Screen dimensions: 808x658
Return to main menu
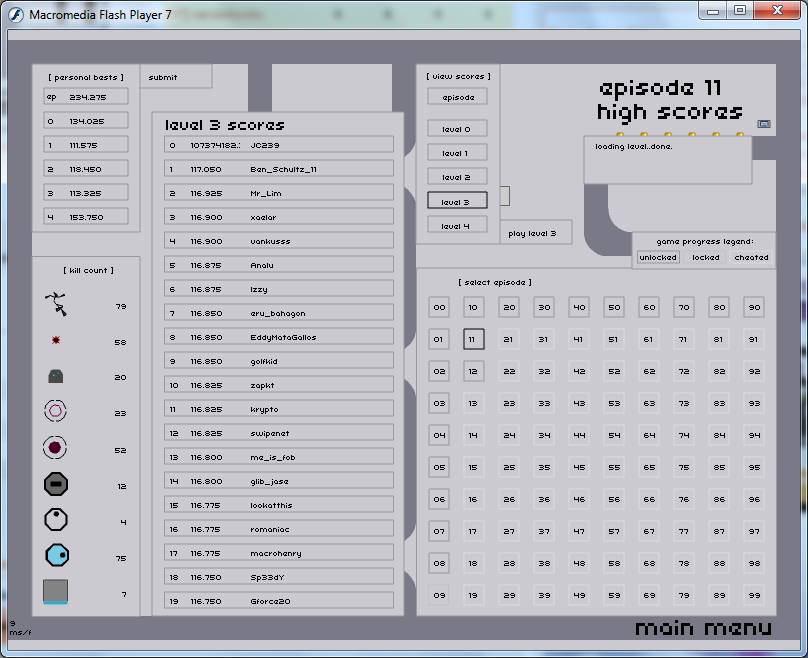click(x=703, y=628)
